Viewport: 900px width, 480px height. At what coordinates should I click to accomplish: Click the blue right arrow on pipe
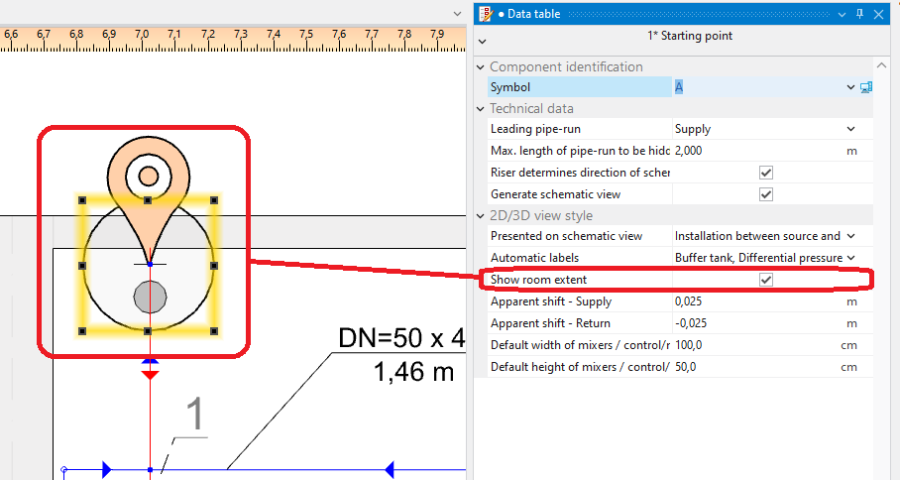106,470
